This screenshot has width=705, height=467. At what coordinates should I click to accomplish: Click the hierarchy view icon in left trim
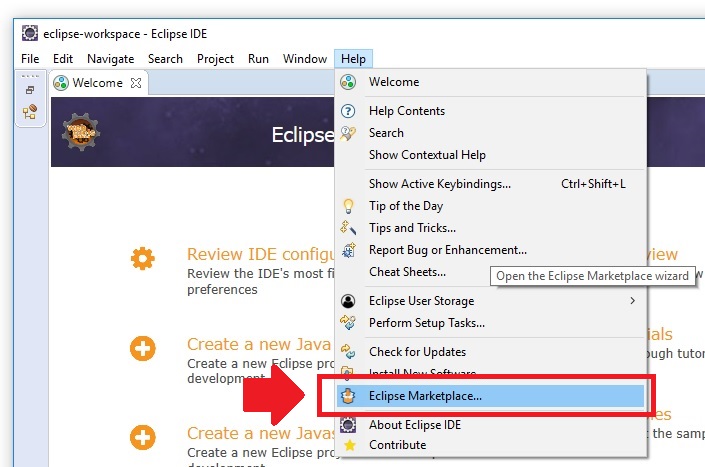[x=30, y=112]
